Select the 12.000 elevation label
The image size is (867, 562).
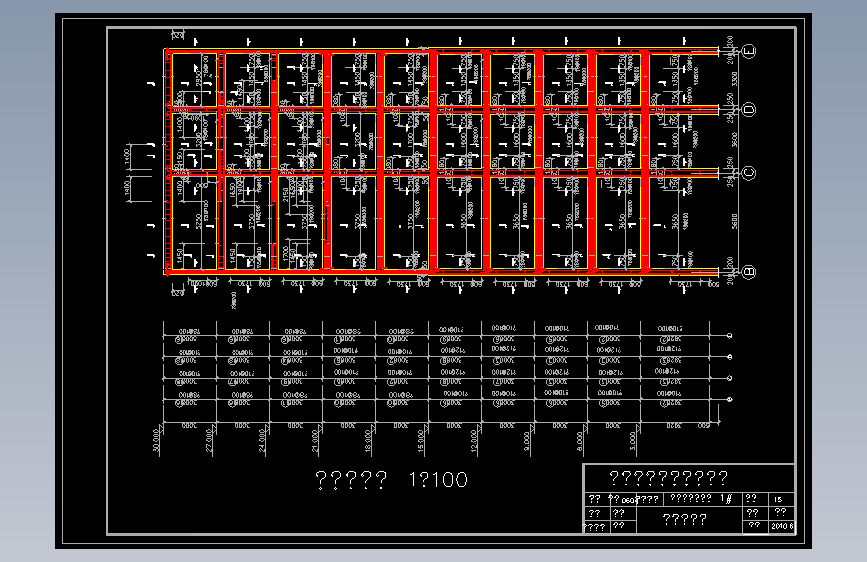474,441
